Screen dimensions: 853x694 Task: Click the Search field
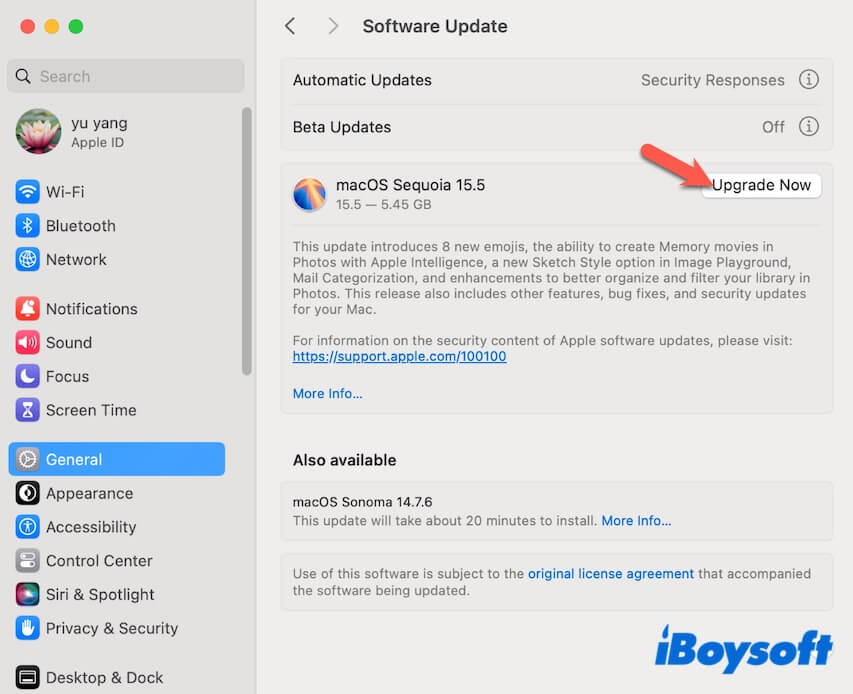pyautogui.click(x=126, y=76)
